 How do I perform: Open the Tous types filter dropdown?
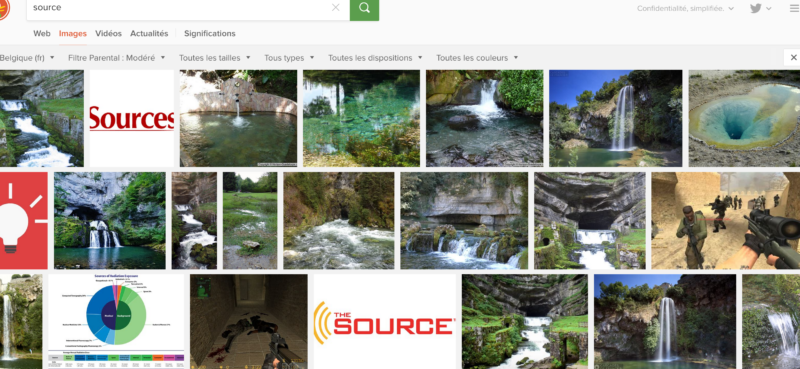click(x=289, y=58)
